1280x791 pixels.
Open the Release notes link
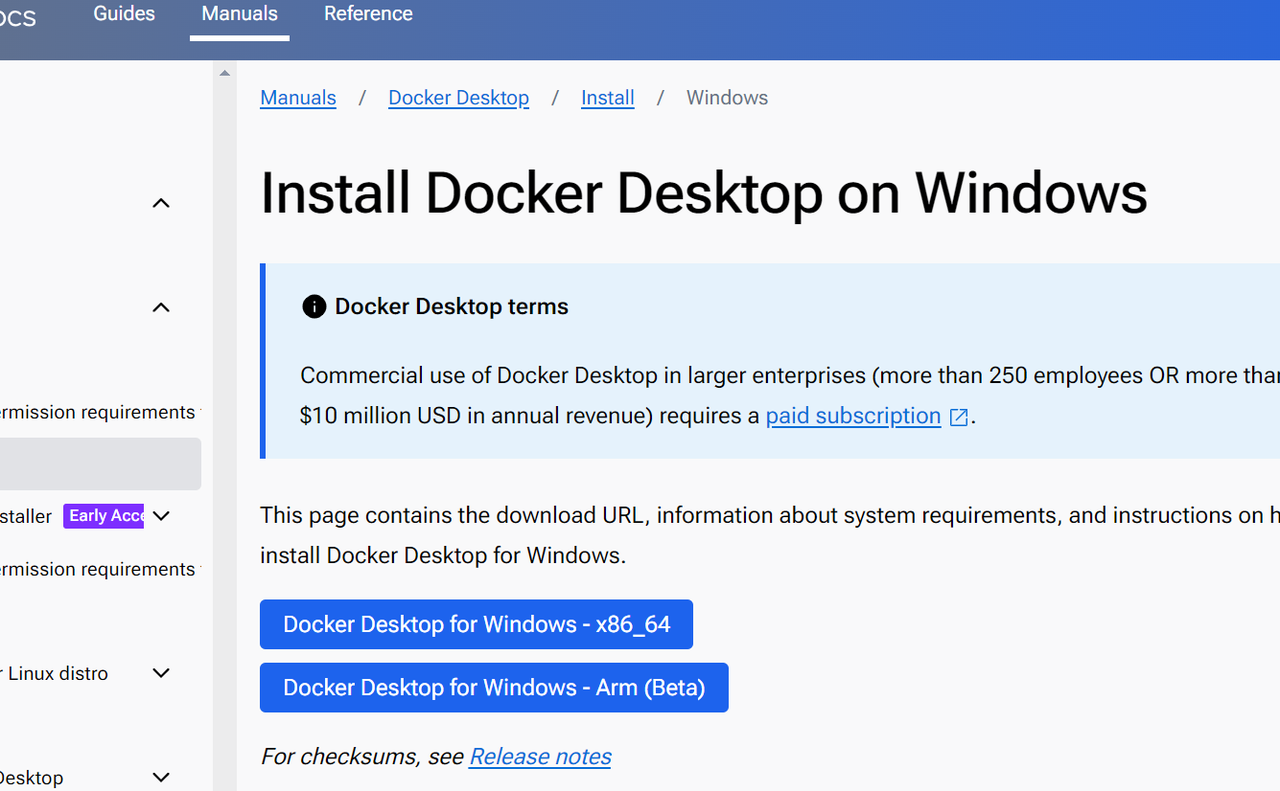540,757
